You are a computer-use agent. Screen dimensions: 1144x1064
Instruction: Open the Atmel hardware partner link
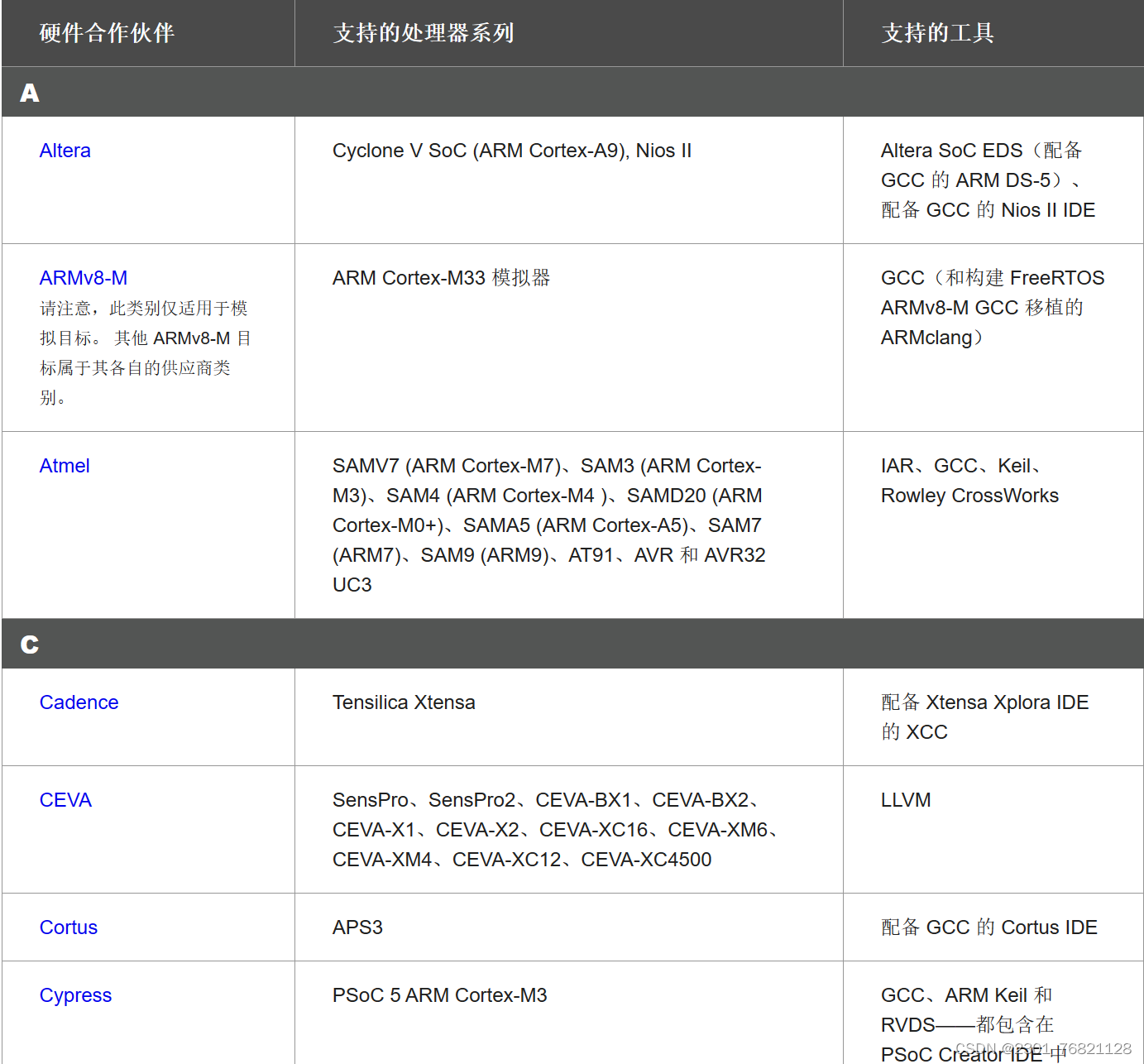click(64, 465)
